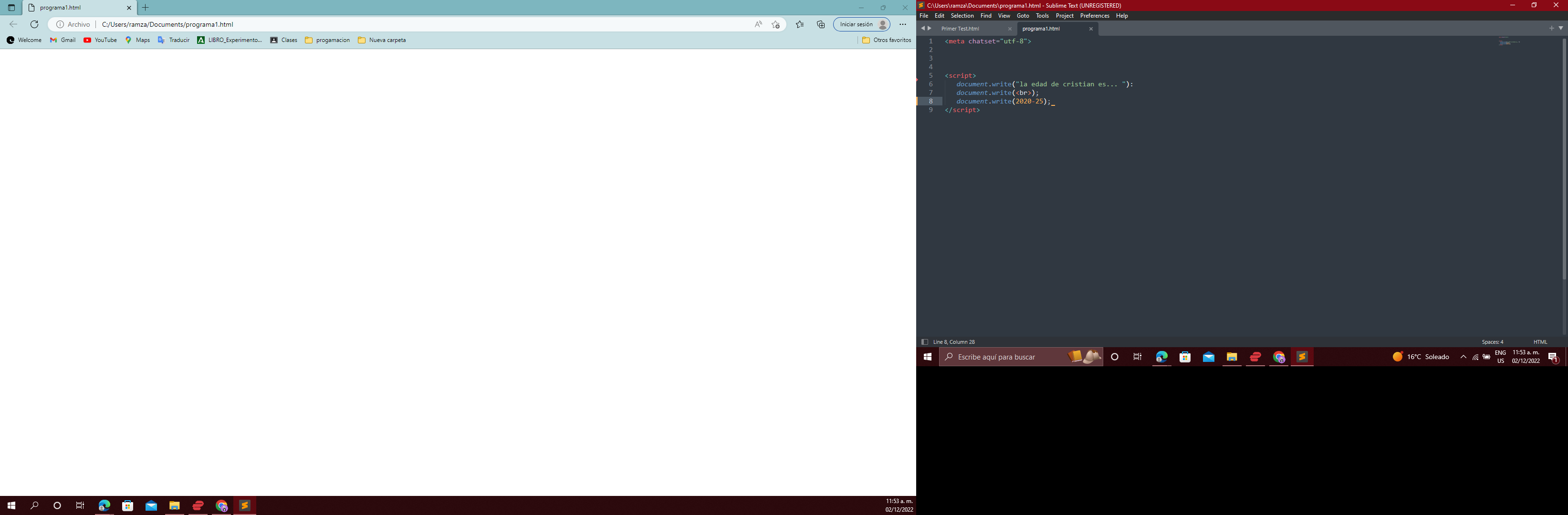Expand the progamacion bookmarks folder
Screen dimensions: 1568x515
[x=327, y=40]
